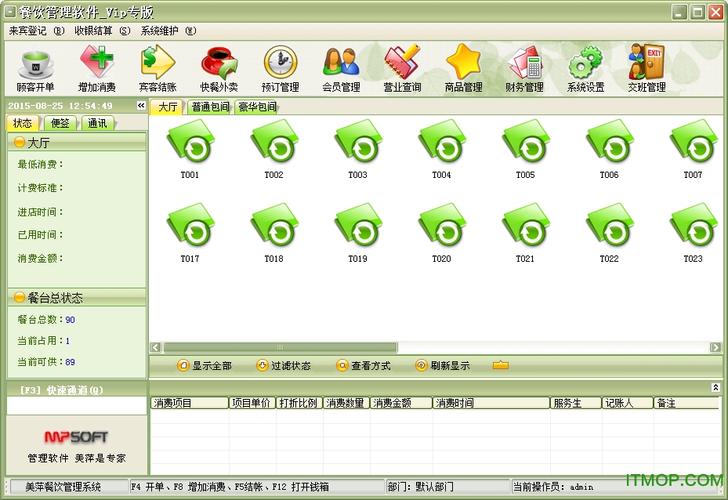Sort by 记账人 column header
Image resolution: width=728 pixels, height=500 pixels.
point(627,403)
